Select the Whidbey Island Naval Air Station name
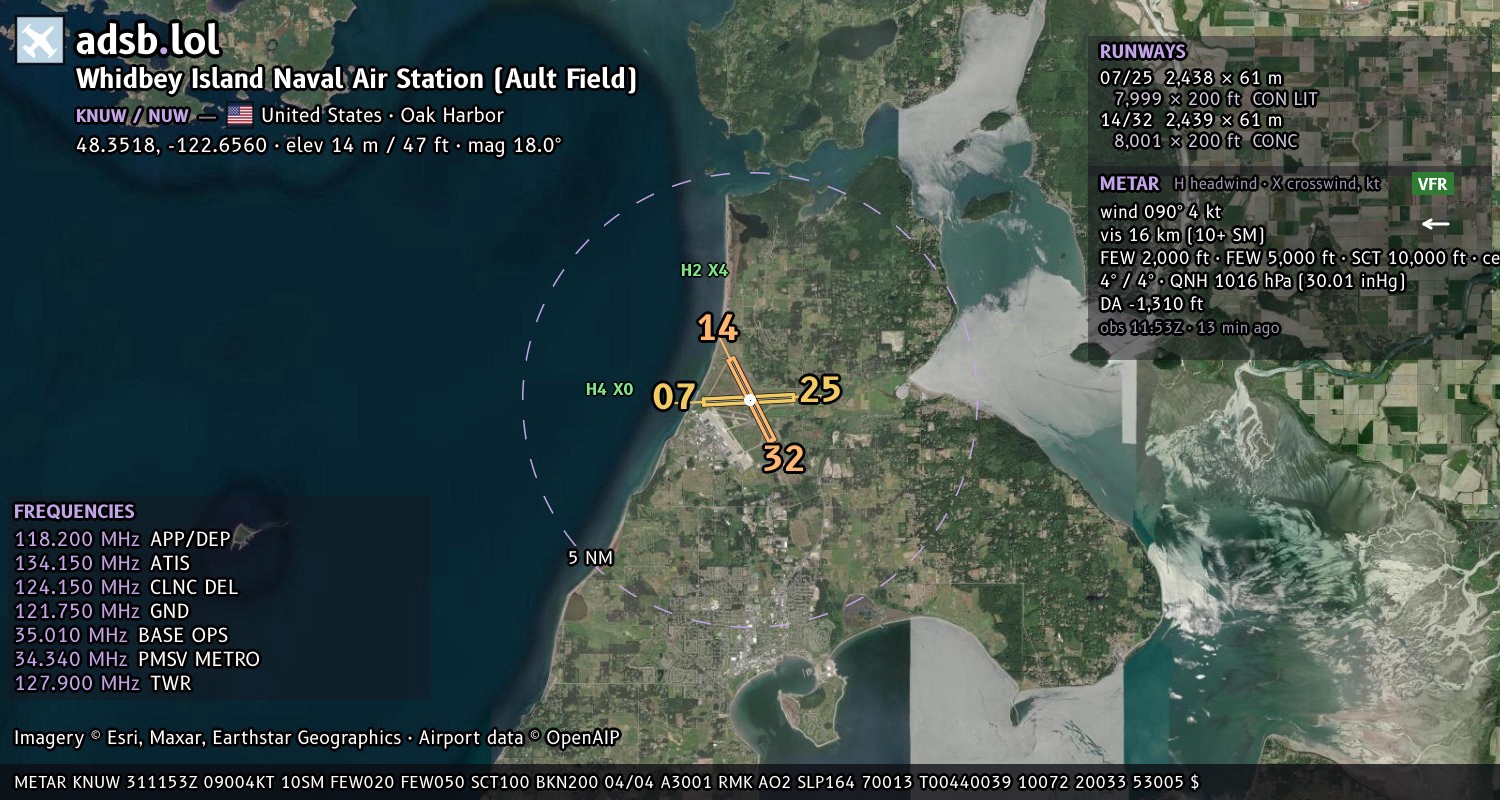This screenshot has width=1500, height=800. [x=356, y=79]
